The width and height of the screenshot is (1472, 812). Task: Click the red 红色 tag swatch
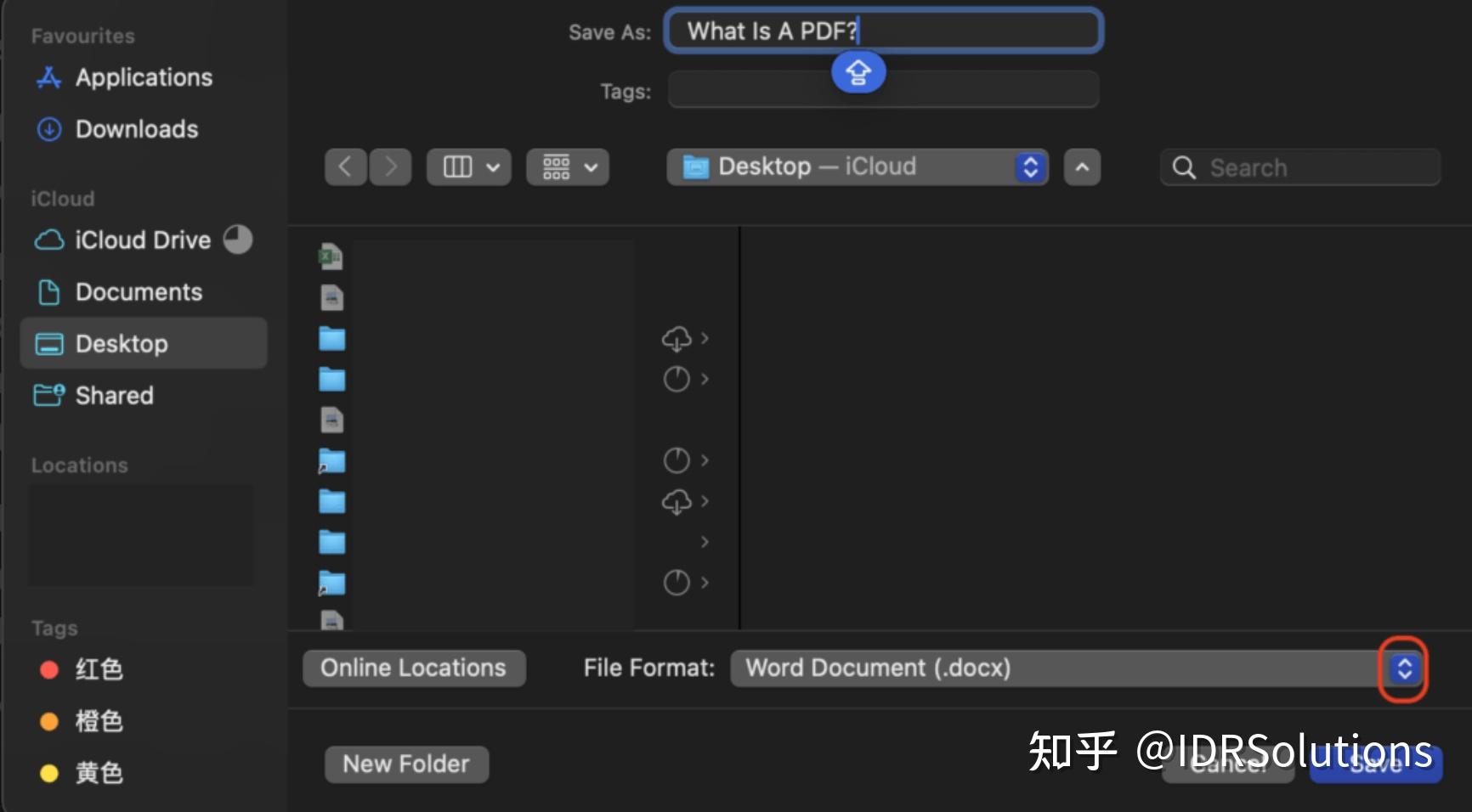(x=48, y=669)
